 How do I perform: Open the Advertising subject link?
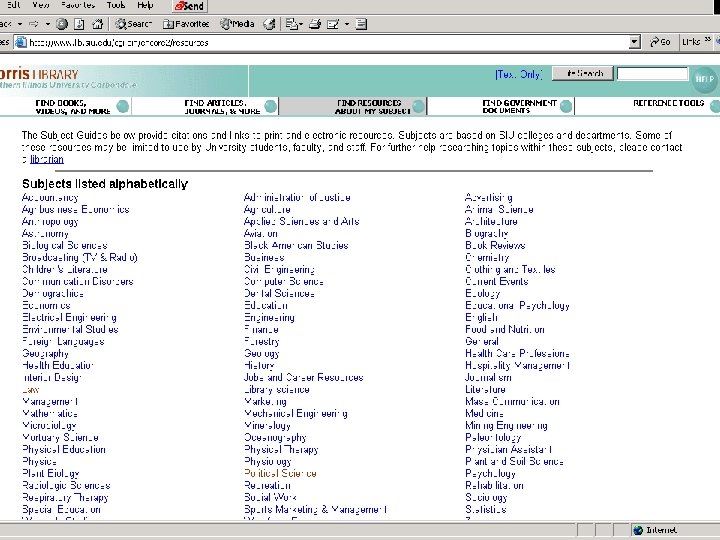(x=489, y=197)
